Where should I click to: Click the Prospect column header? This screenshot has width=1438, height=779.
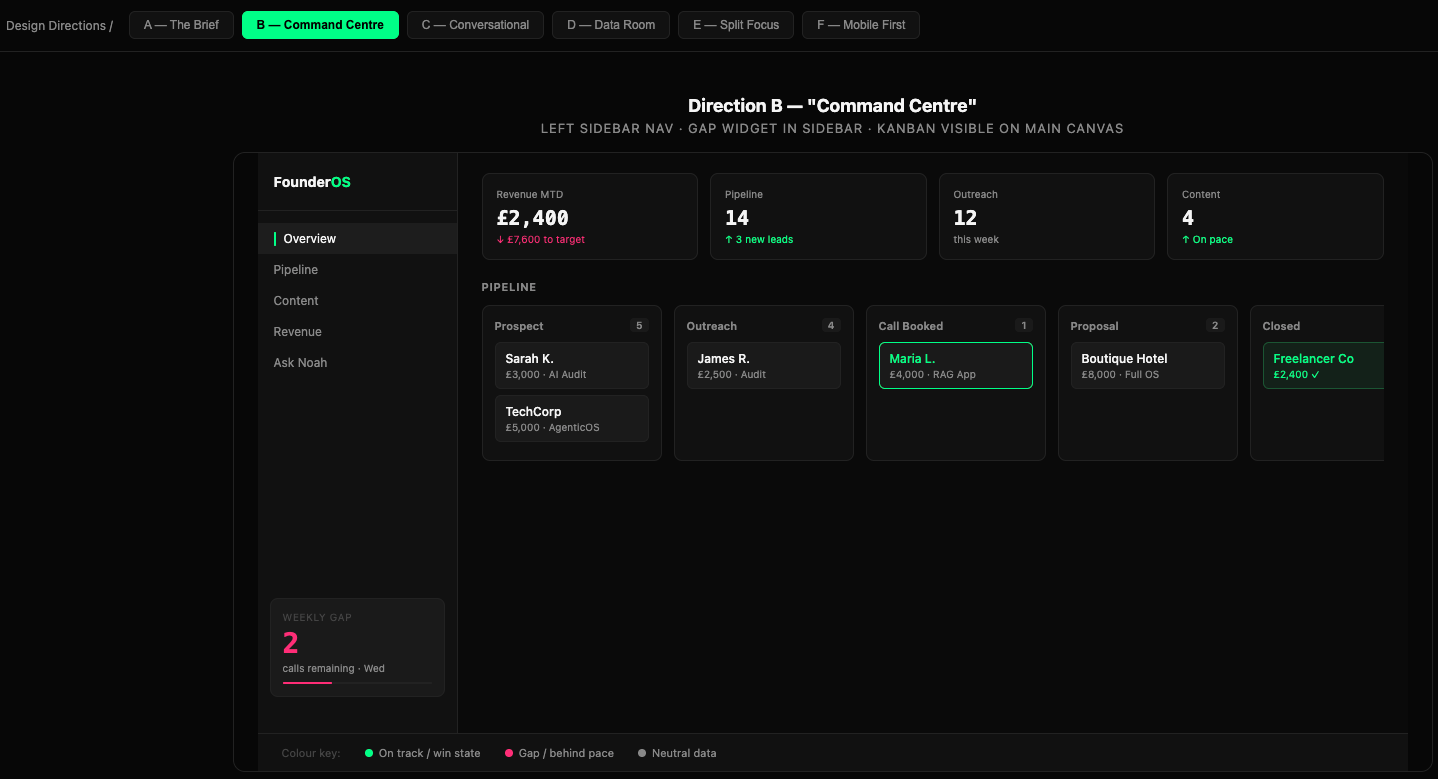[519, 326]
